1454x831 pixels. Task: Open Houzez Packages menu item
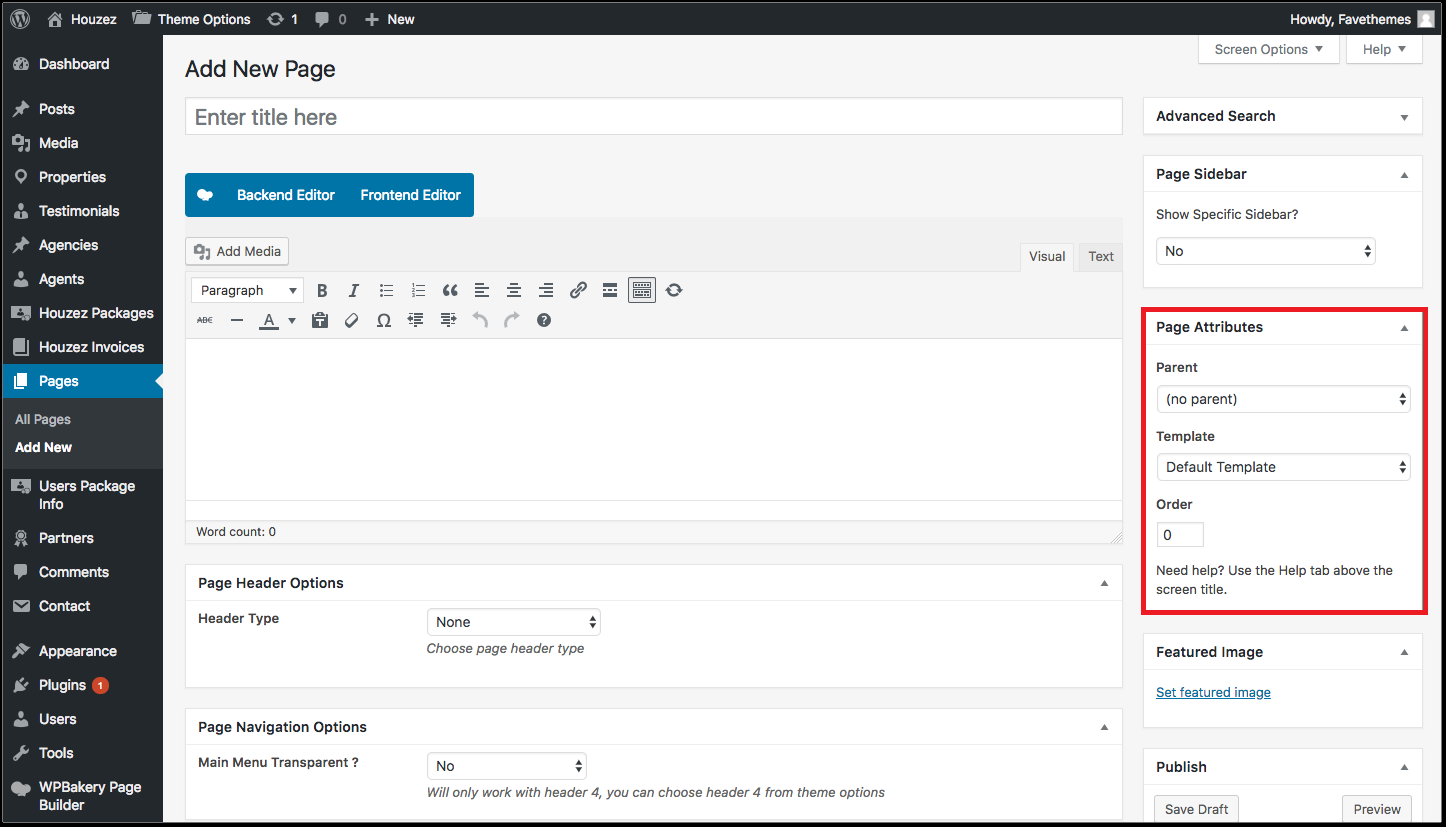[x=81, y=313]
